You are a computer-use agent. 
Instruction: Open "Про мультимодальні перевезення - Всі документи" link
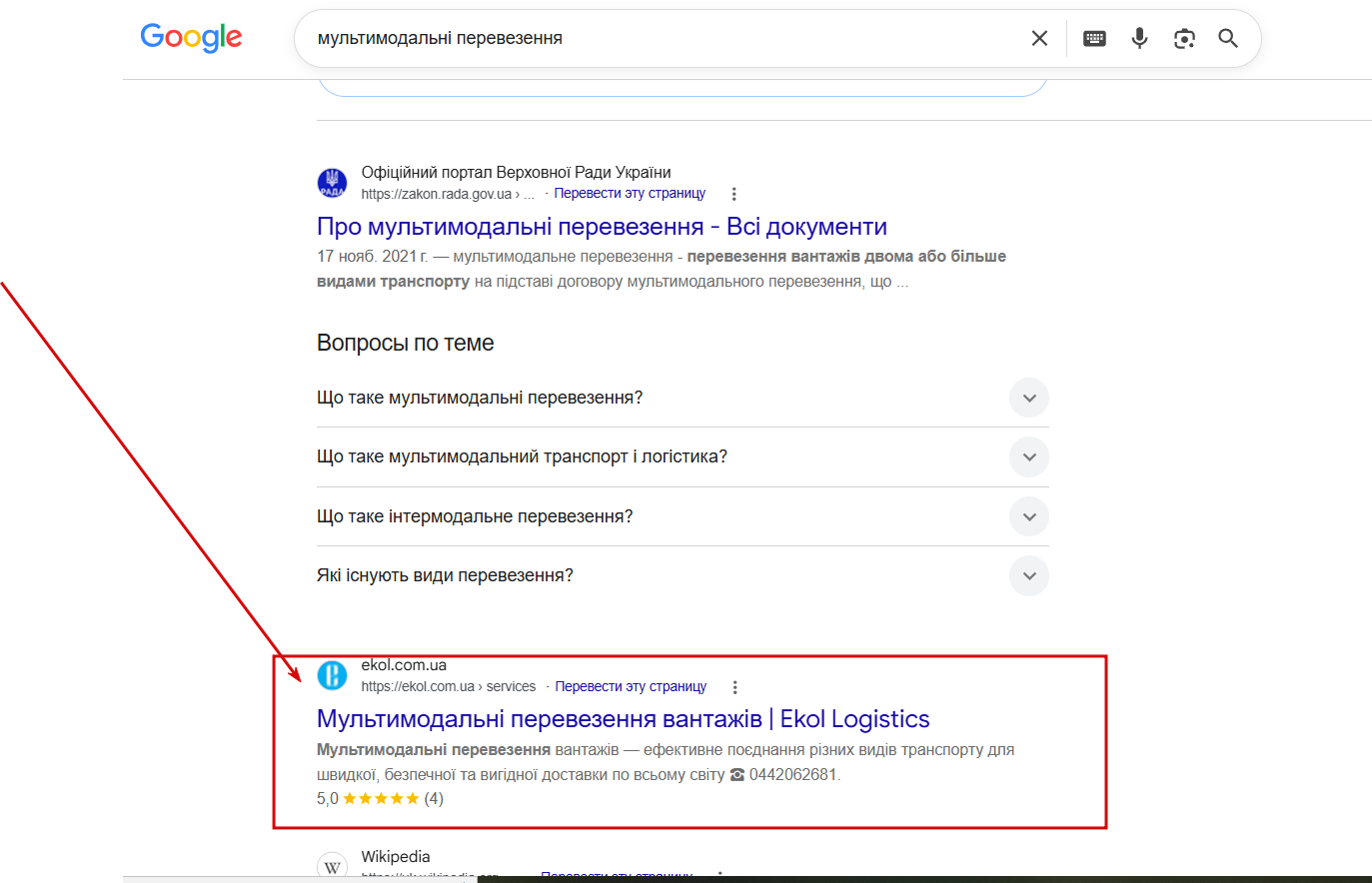tap(602, 227)
